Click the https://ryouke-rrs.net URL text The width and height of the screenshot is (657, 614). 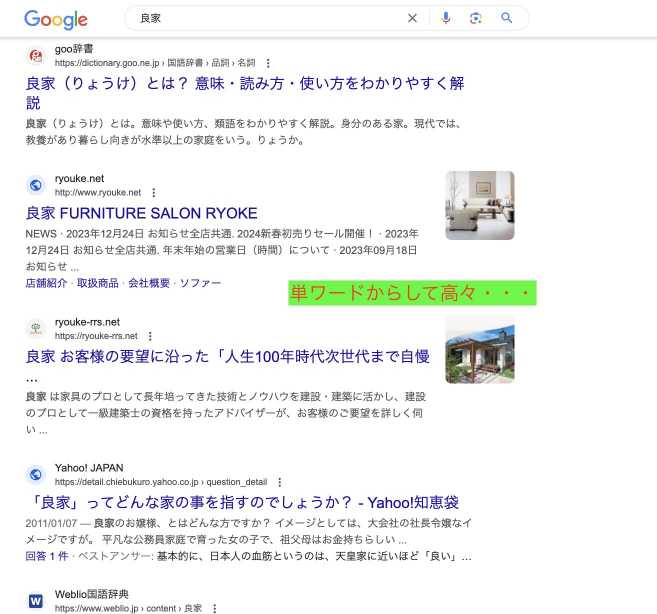pyautogui.click(x=96, y=336)
